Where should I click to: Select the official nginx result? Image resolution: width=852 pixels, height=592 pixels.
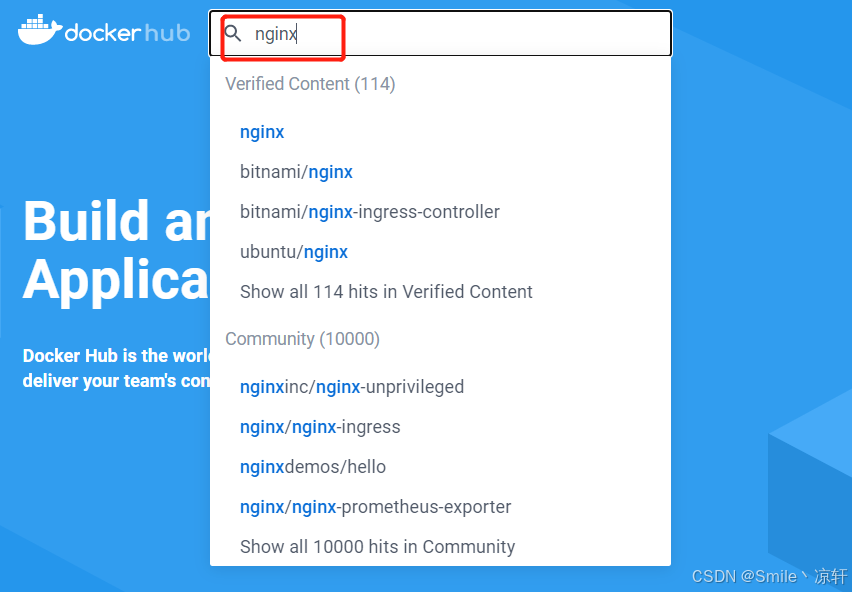[x=262, y=132]
